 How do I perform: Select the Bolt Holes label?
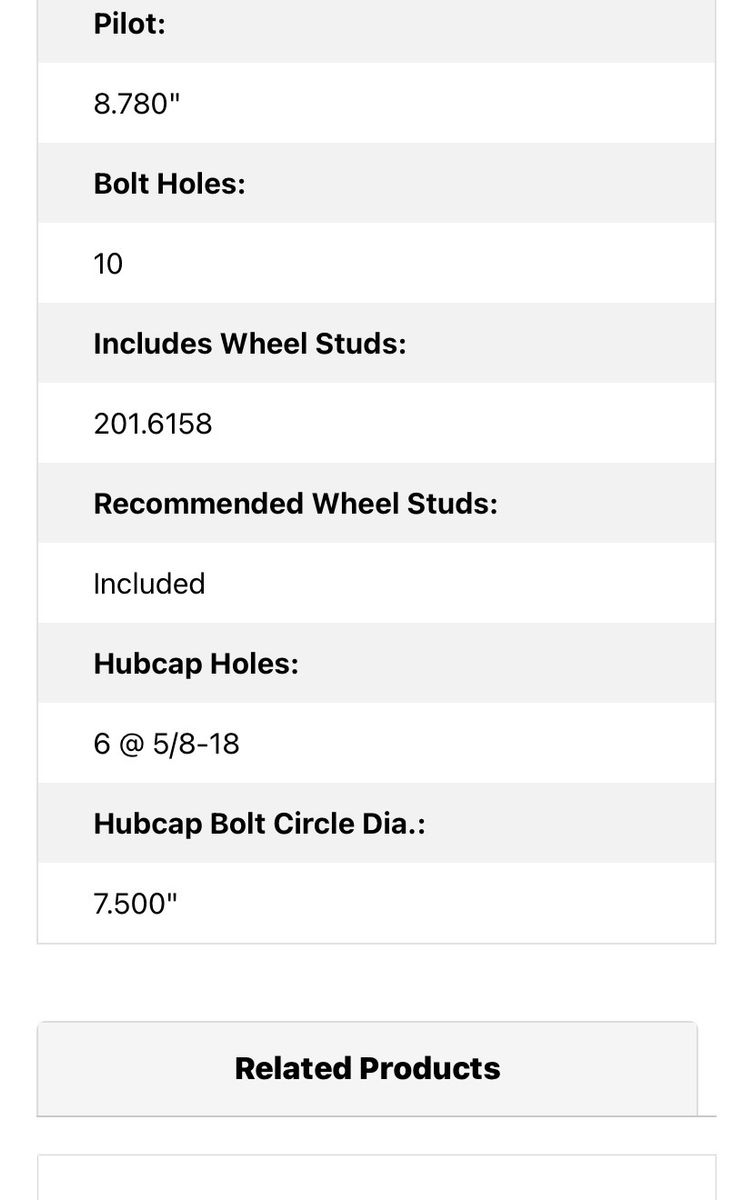(x=169, y=184)
